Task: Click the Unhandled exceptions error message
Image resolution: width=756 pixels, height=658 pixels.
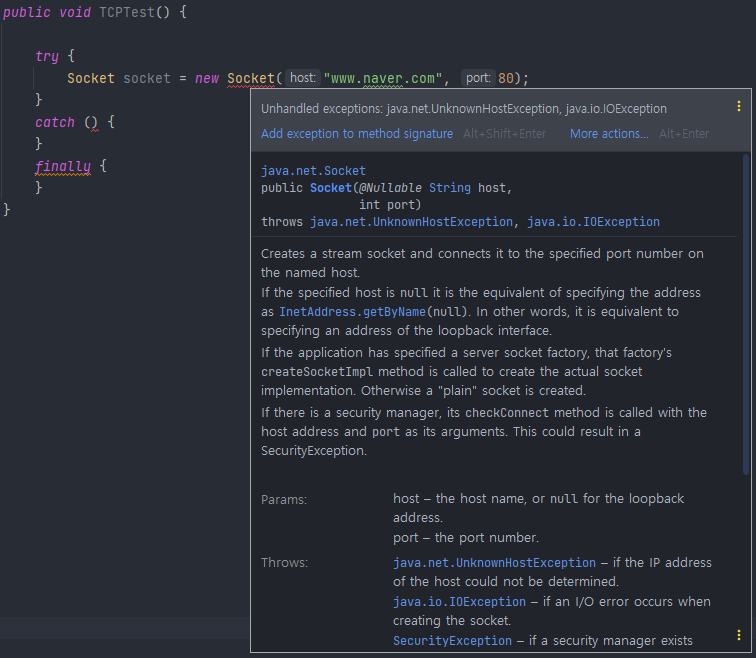Action: point(464,109)
